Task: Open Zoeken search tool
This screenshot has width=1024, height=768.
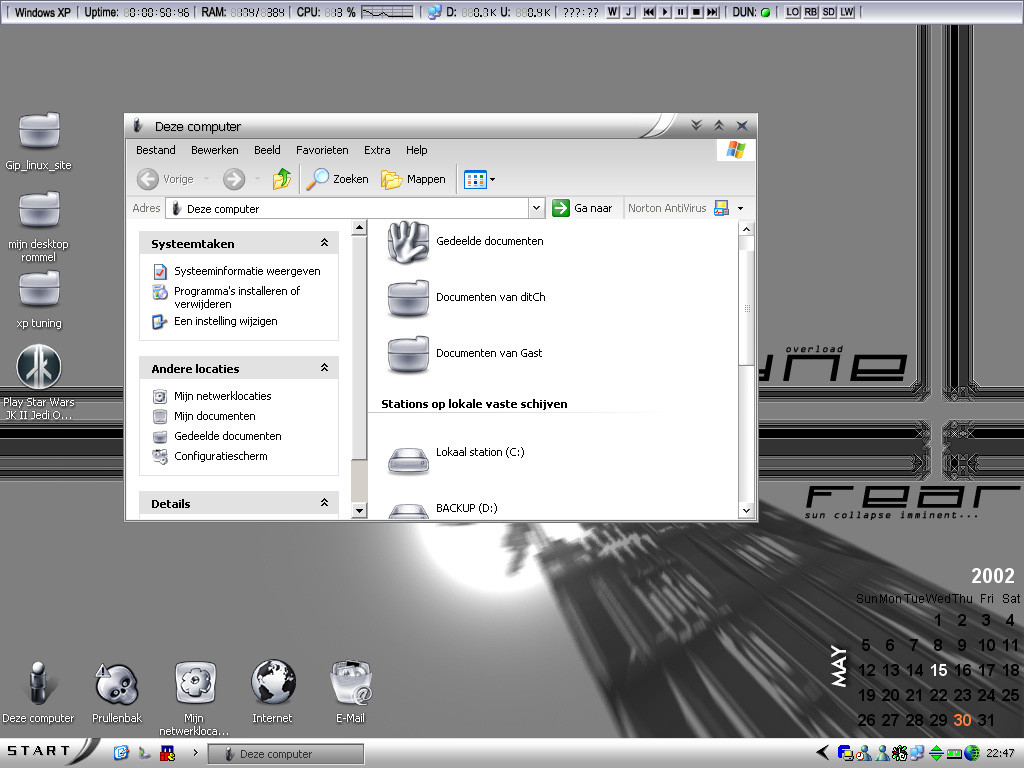Action: pyautogui.click(x=338, y=179)
